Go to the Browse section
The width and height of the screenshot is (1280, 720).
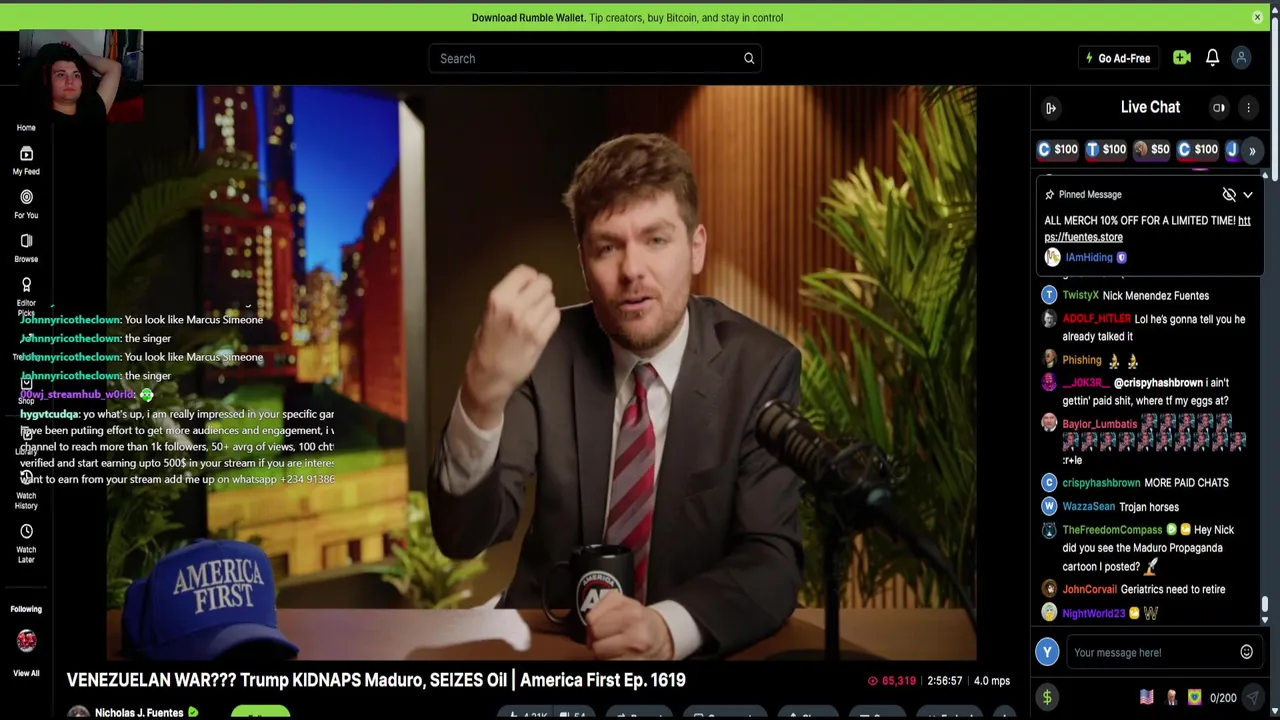point(26,248)
